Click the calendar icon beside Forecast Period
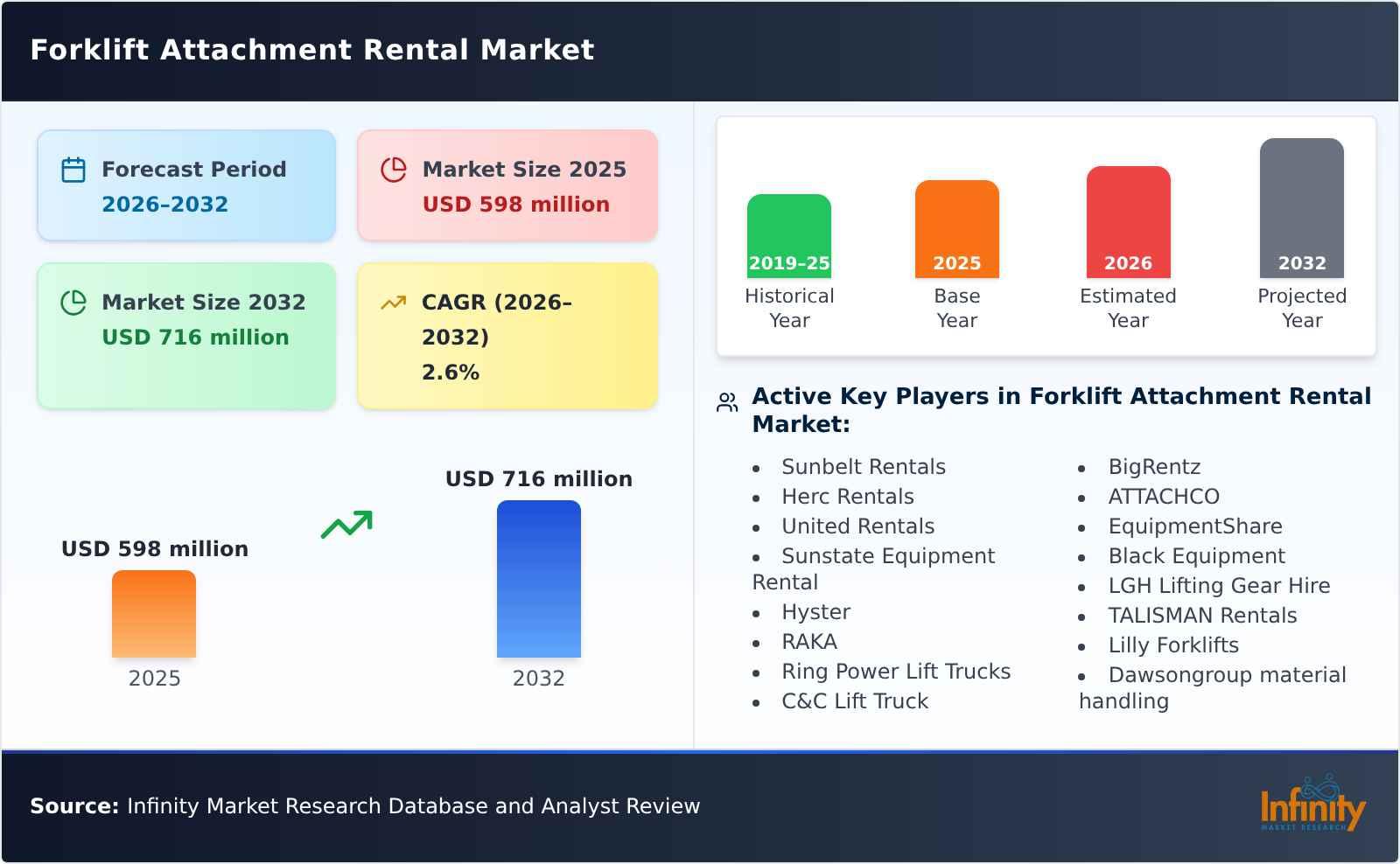1400x864 pixels. click(73, 167)
